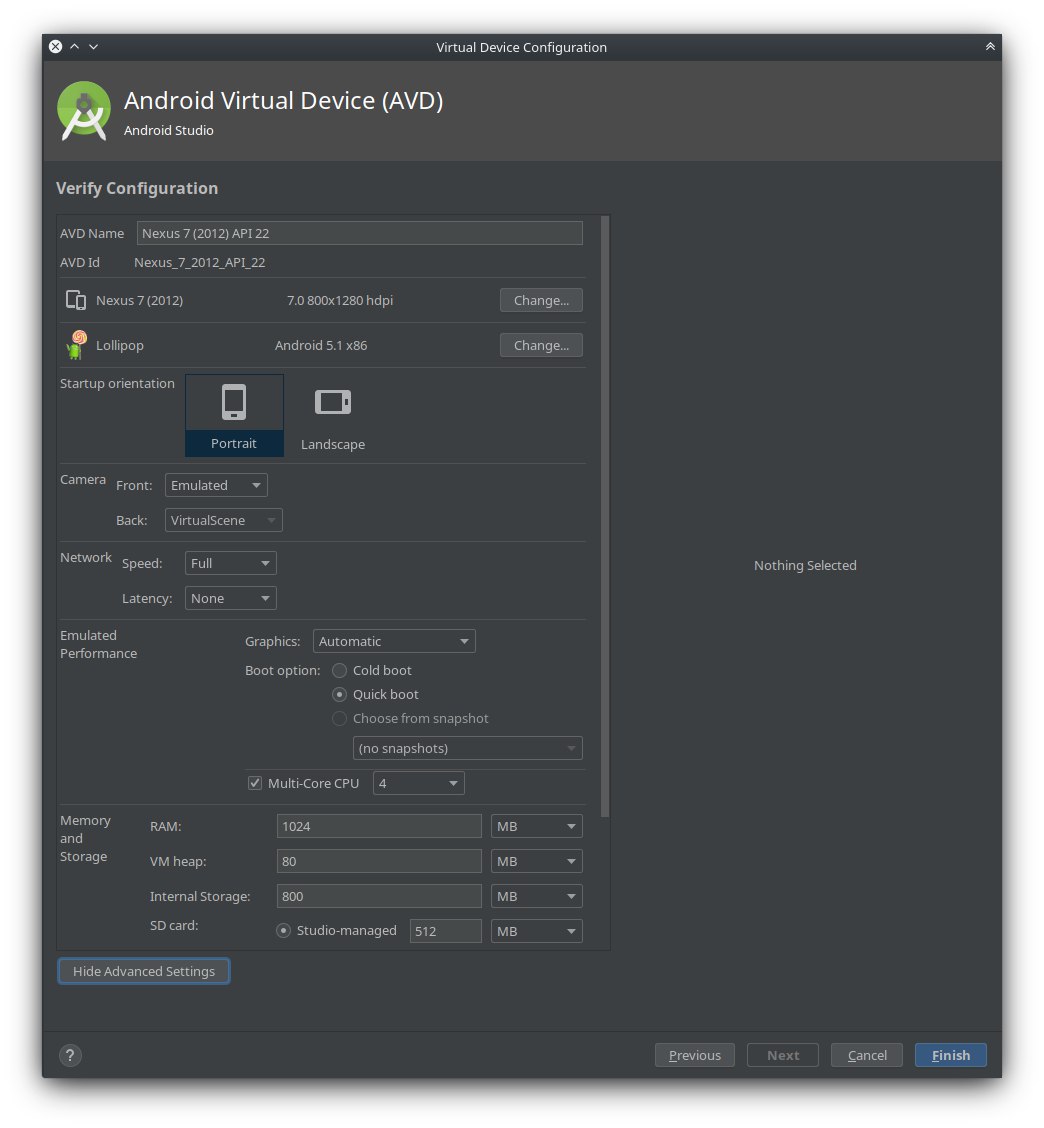Click the 7.0 800x1280 hdpi text
This screenshot has height=1128, width=1044.
(340, 300)
